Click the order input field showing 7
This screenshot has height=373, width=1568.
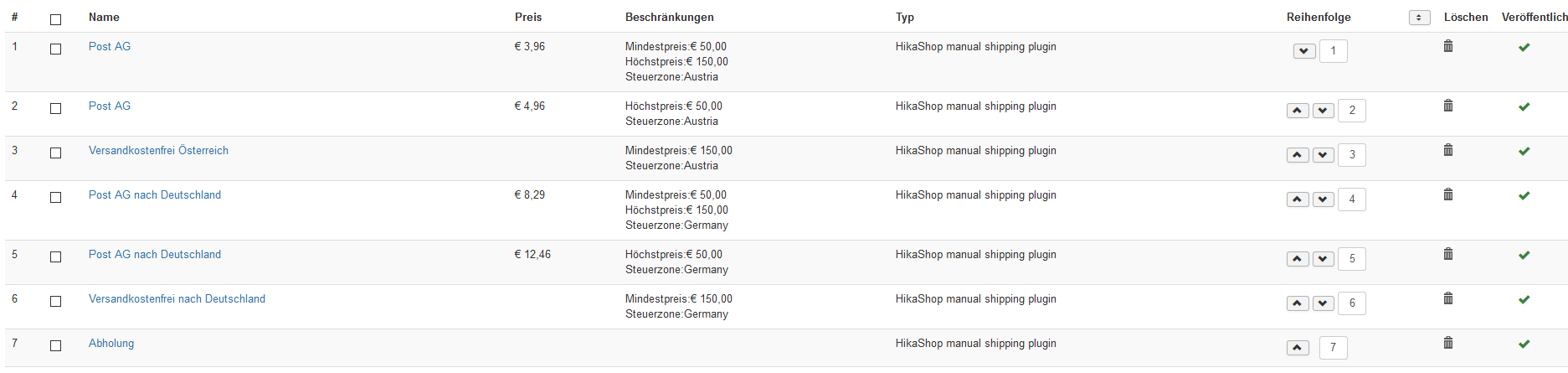1333,348
